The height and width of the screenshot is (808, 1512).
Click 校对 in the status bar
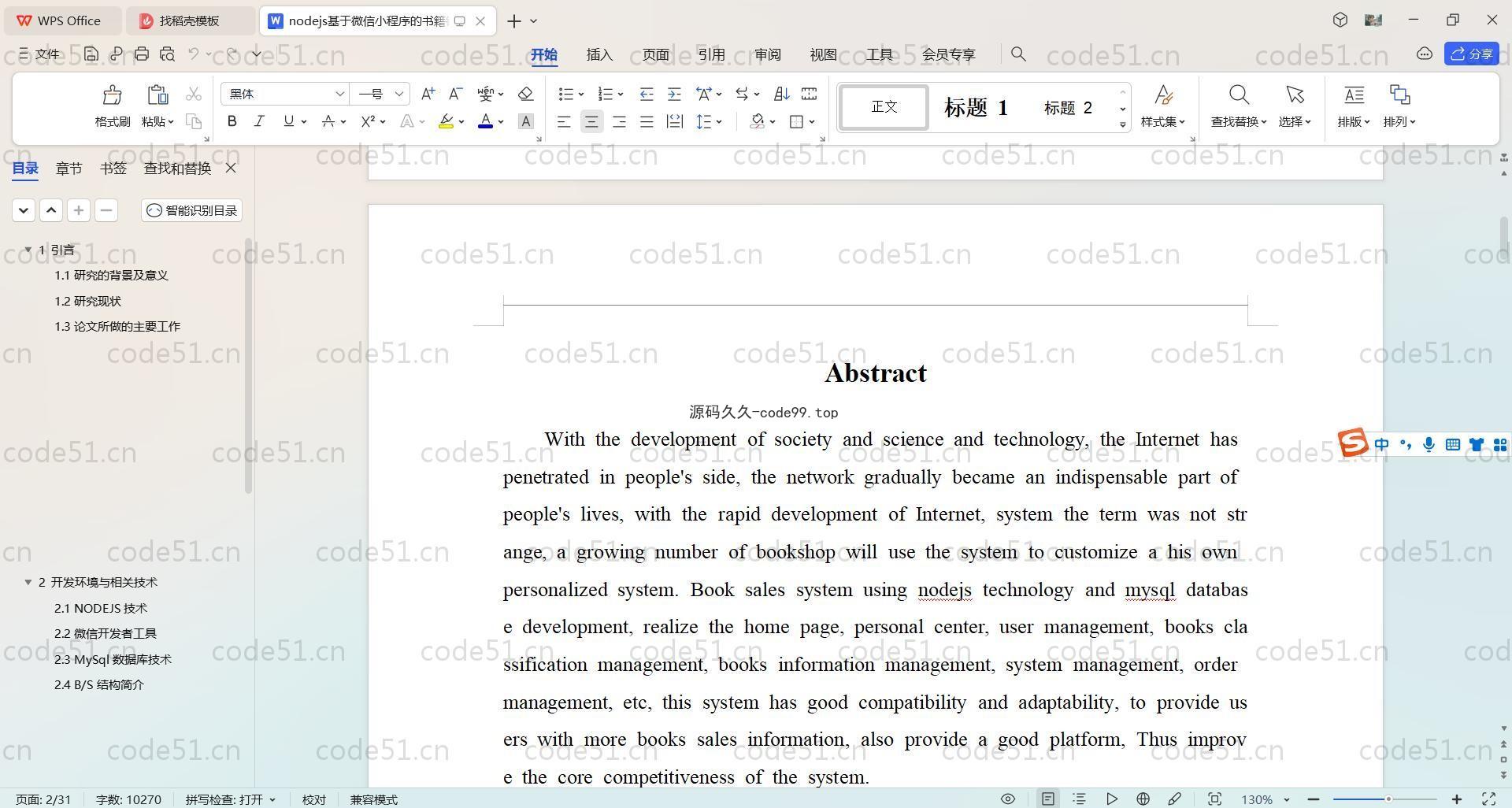(x=313, y=799)
